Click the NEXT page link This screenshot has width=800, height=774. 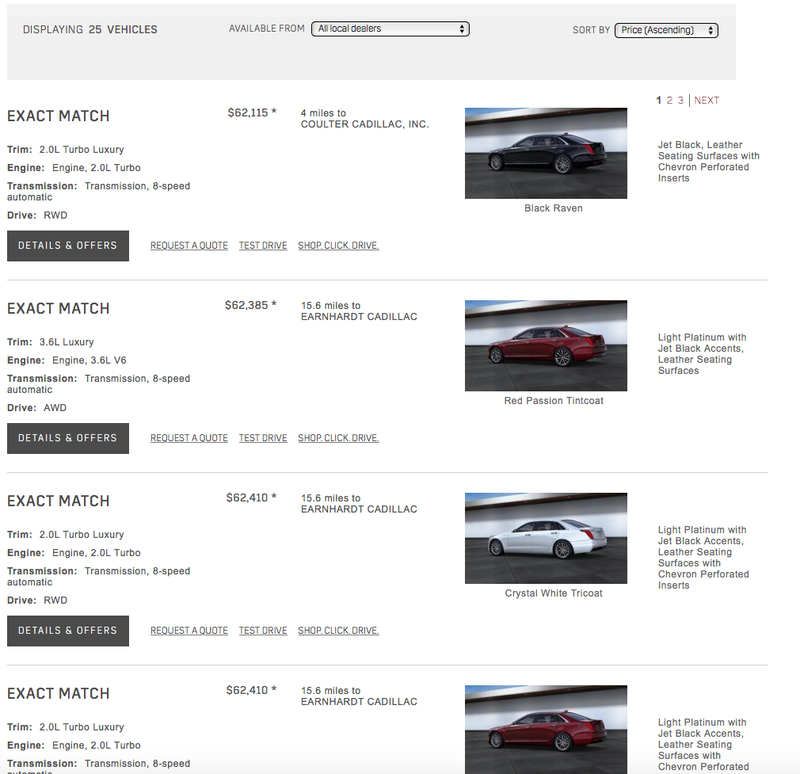pyautogui.click(x=707, y=101)
